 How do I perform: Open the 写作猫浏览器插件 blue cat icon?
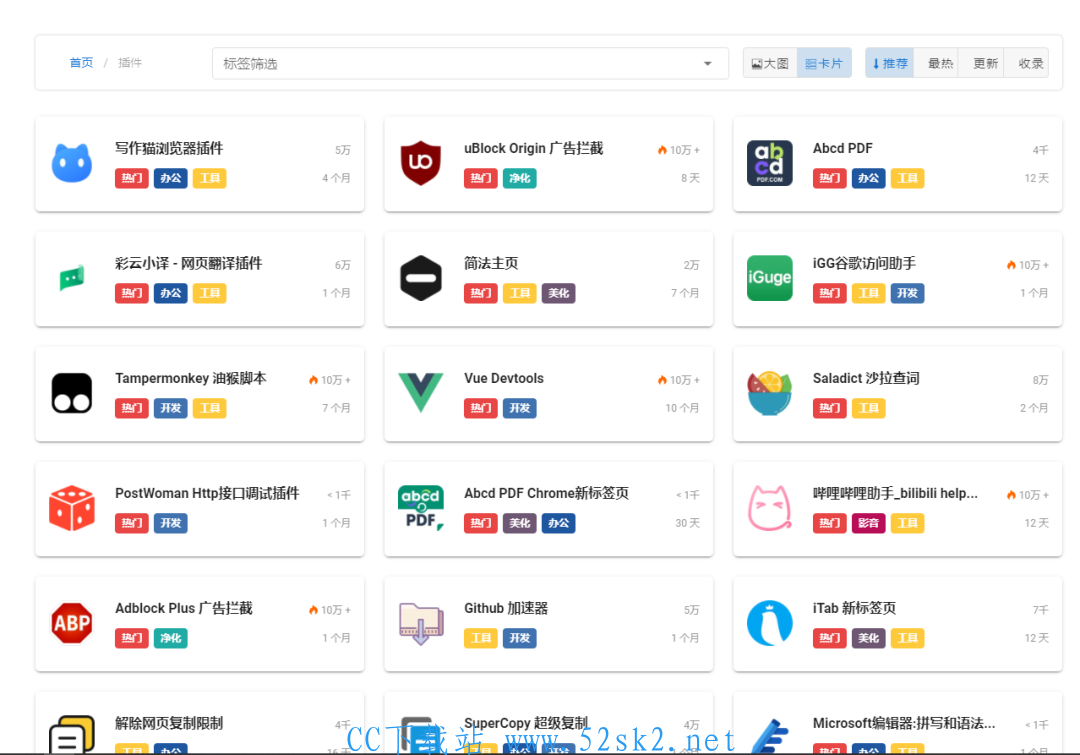coord(72,163)
